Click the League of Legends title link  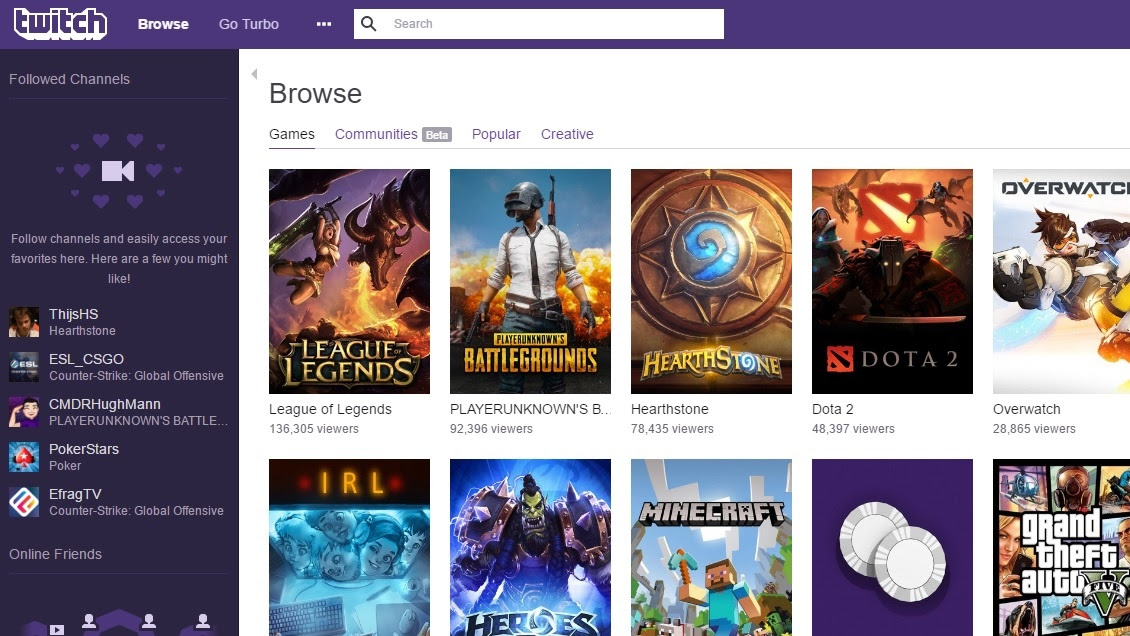click(330, 409)
